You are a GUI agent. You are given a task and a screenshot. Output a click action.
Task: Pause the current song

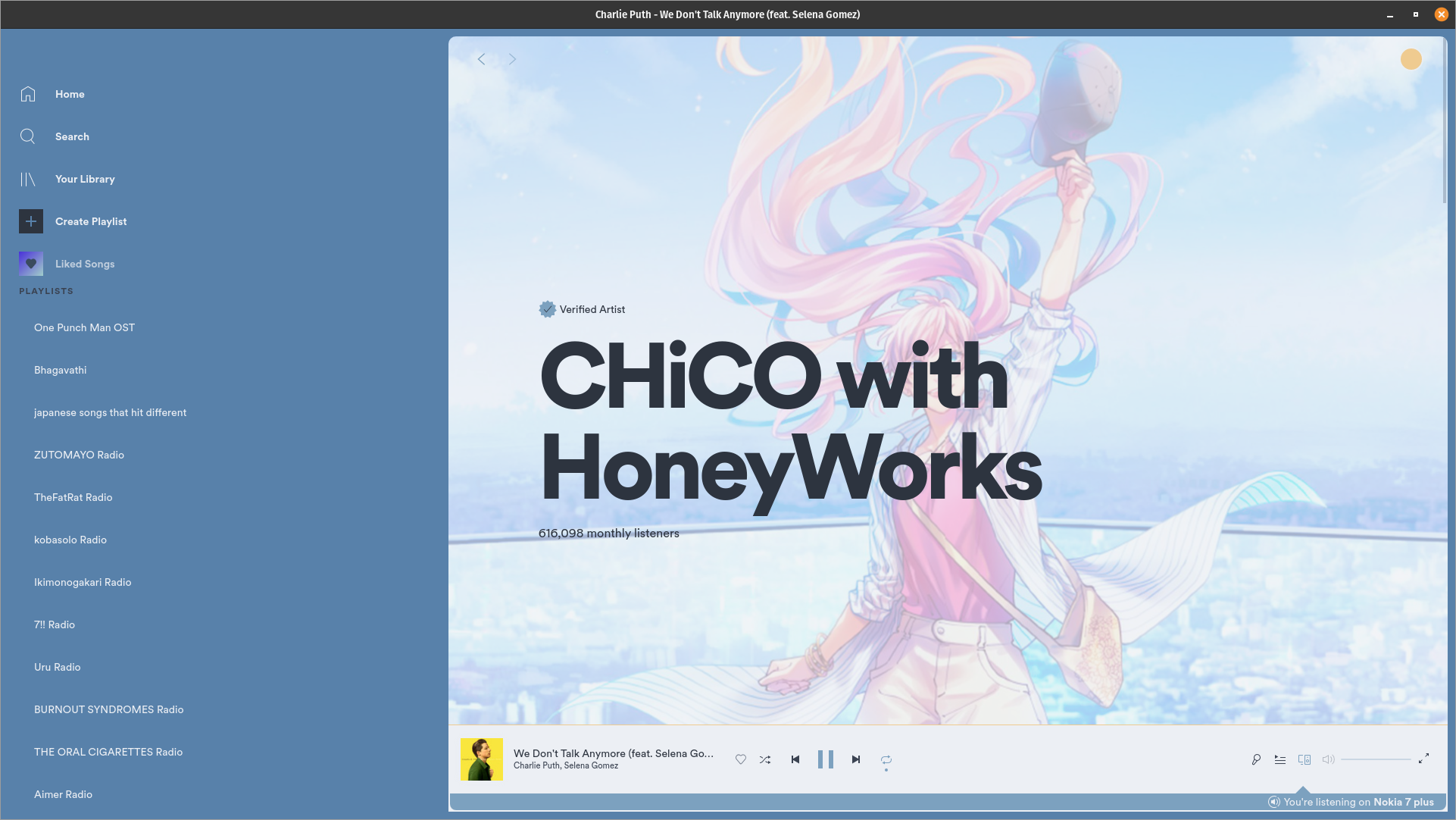[x=826, y=759]
